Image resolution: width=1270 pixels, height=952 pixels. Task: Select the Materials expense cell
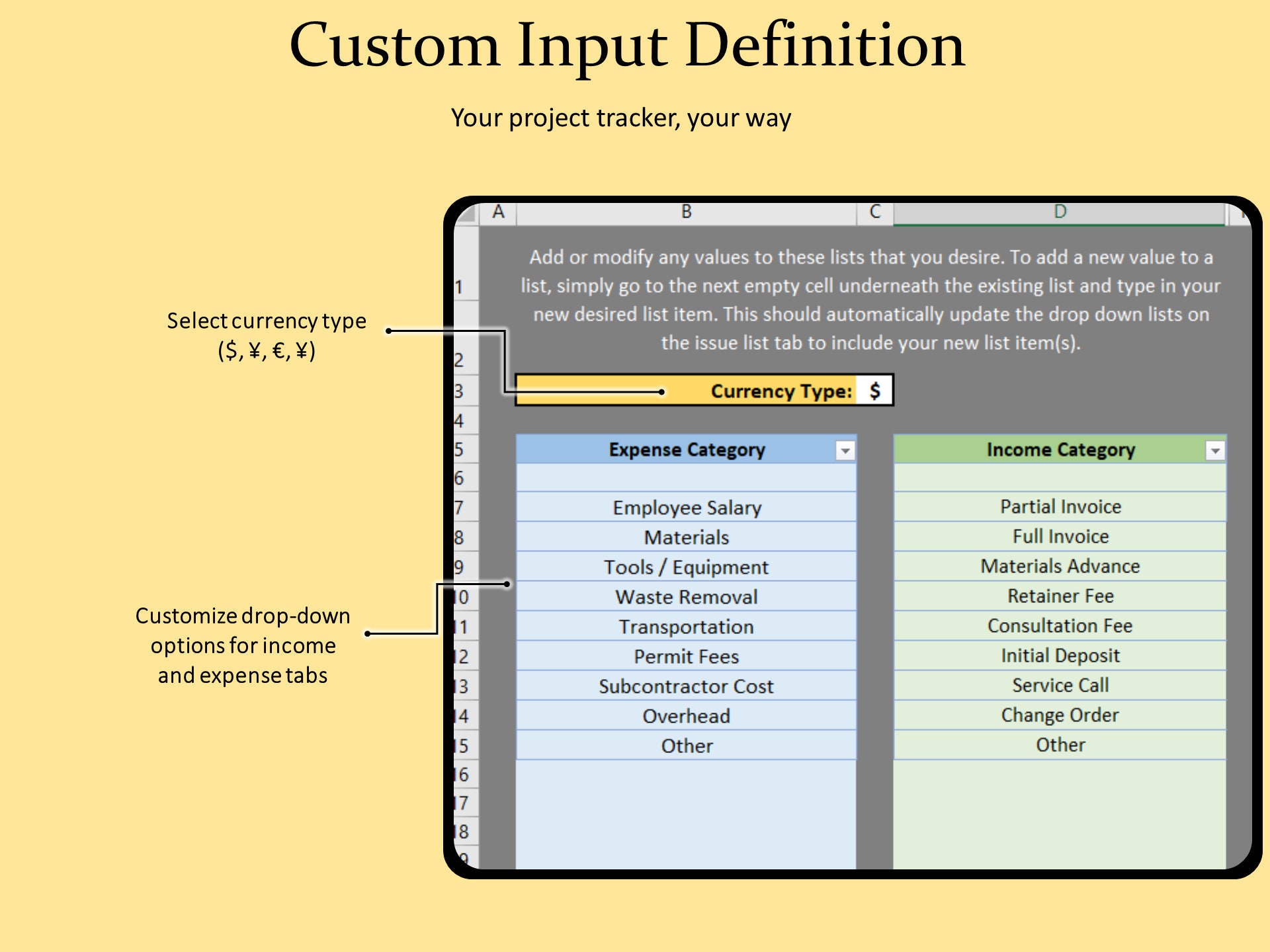pos(686,537)
